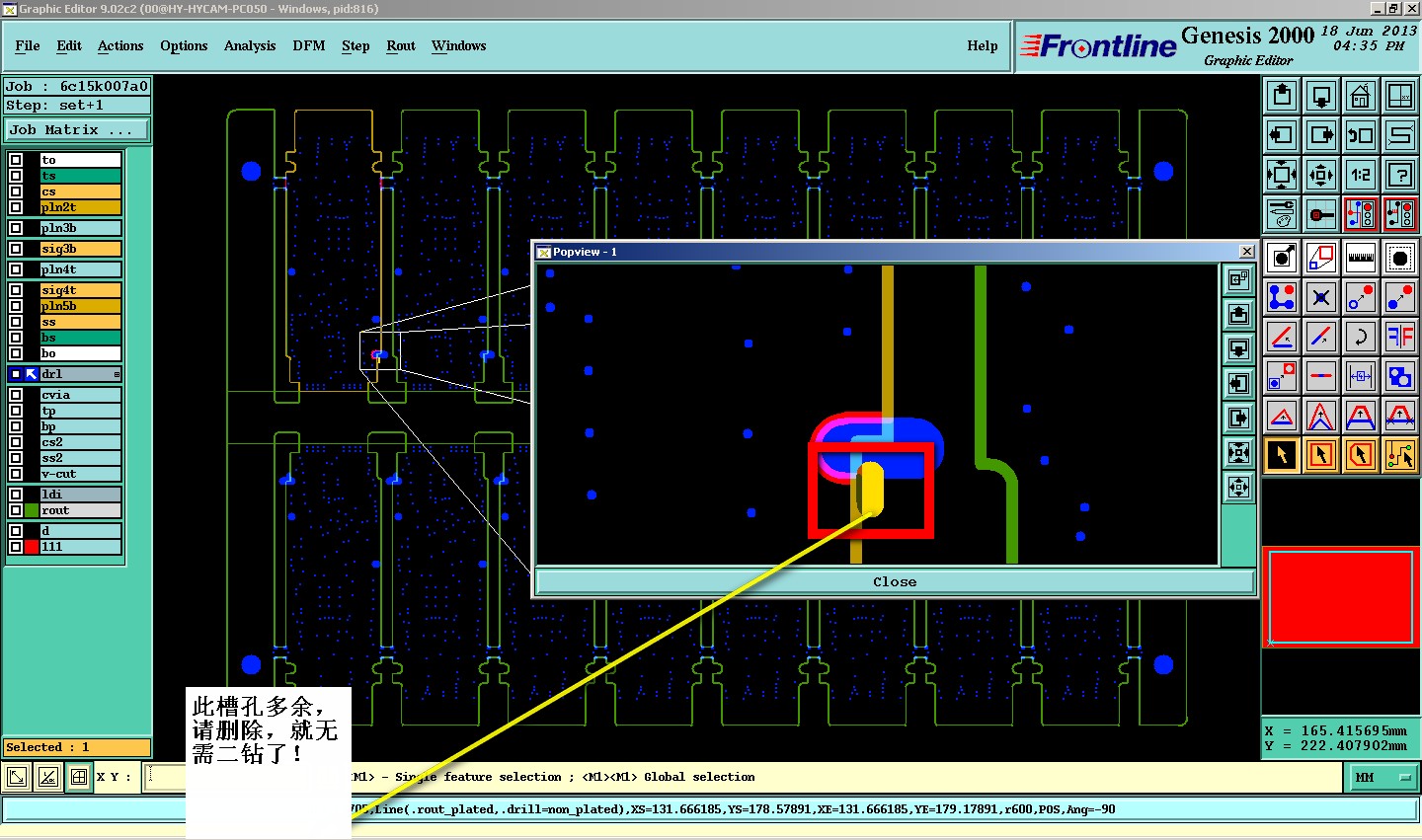
Task: Toggle the 'cs' layer checkbox
Action: click(x=16, y=191)
